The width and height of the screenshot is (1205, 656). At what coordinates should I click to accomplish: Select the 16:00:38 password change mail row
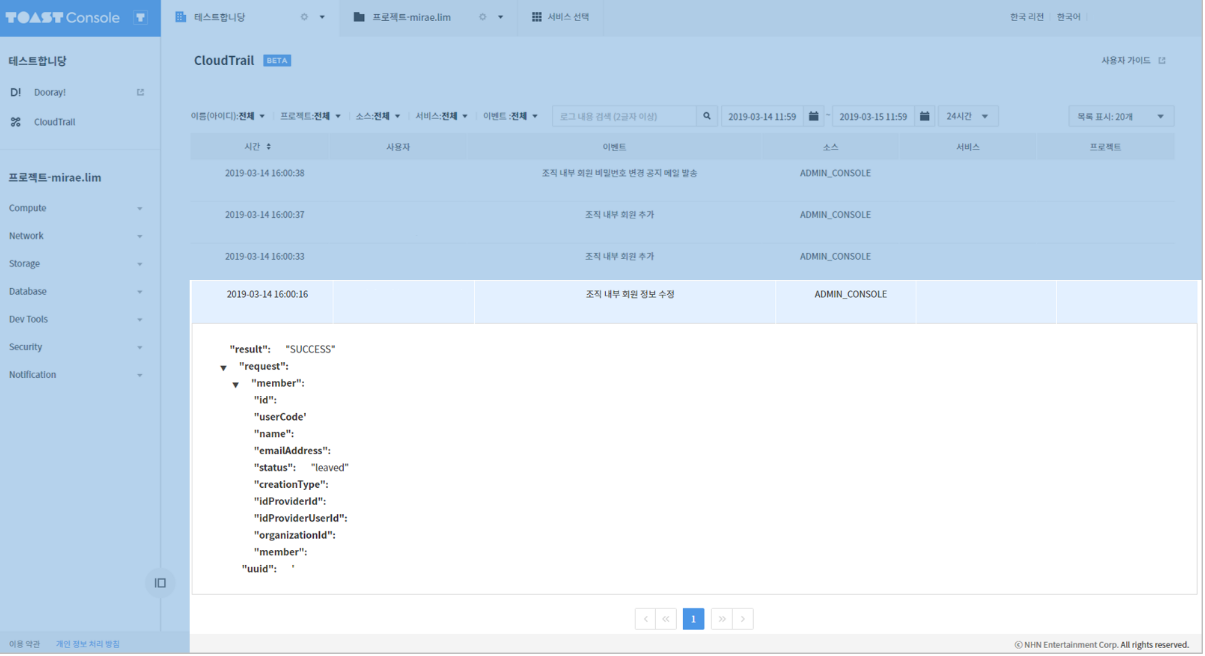(682, 173)
